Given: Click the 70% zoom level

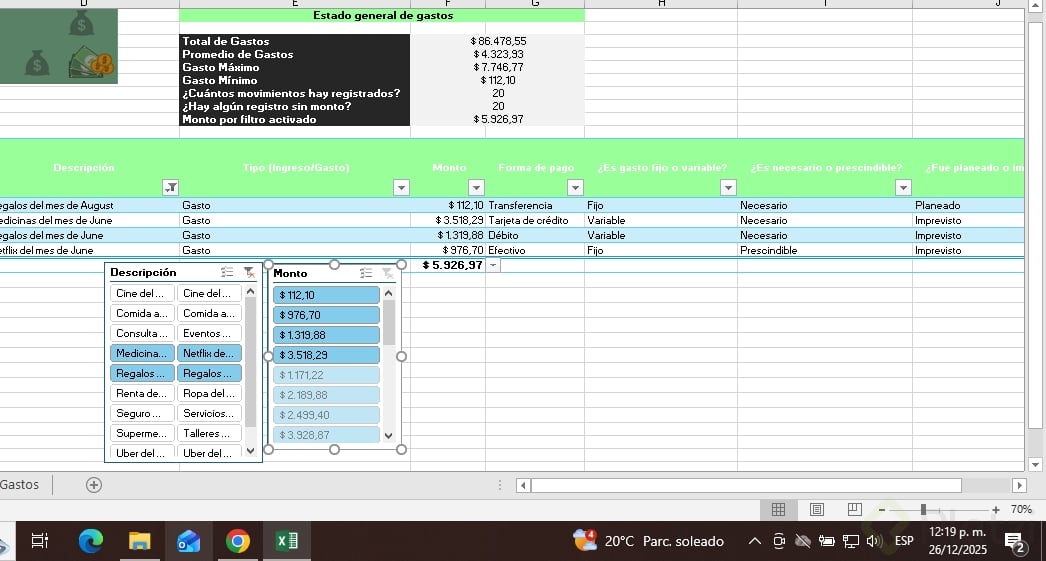Looking at the screenshot, I should coord(1021,510).
